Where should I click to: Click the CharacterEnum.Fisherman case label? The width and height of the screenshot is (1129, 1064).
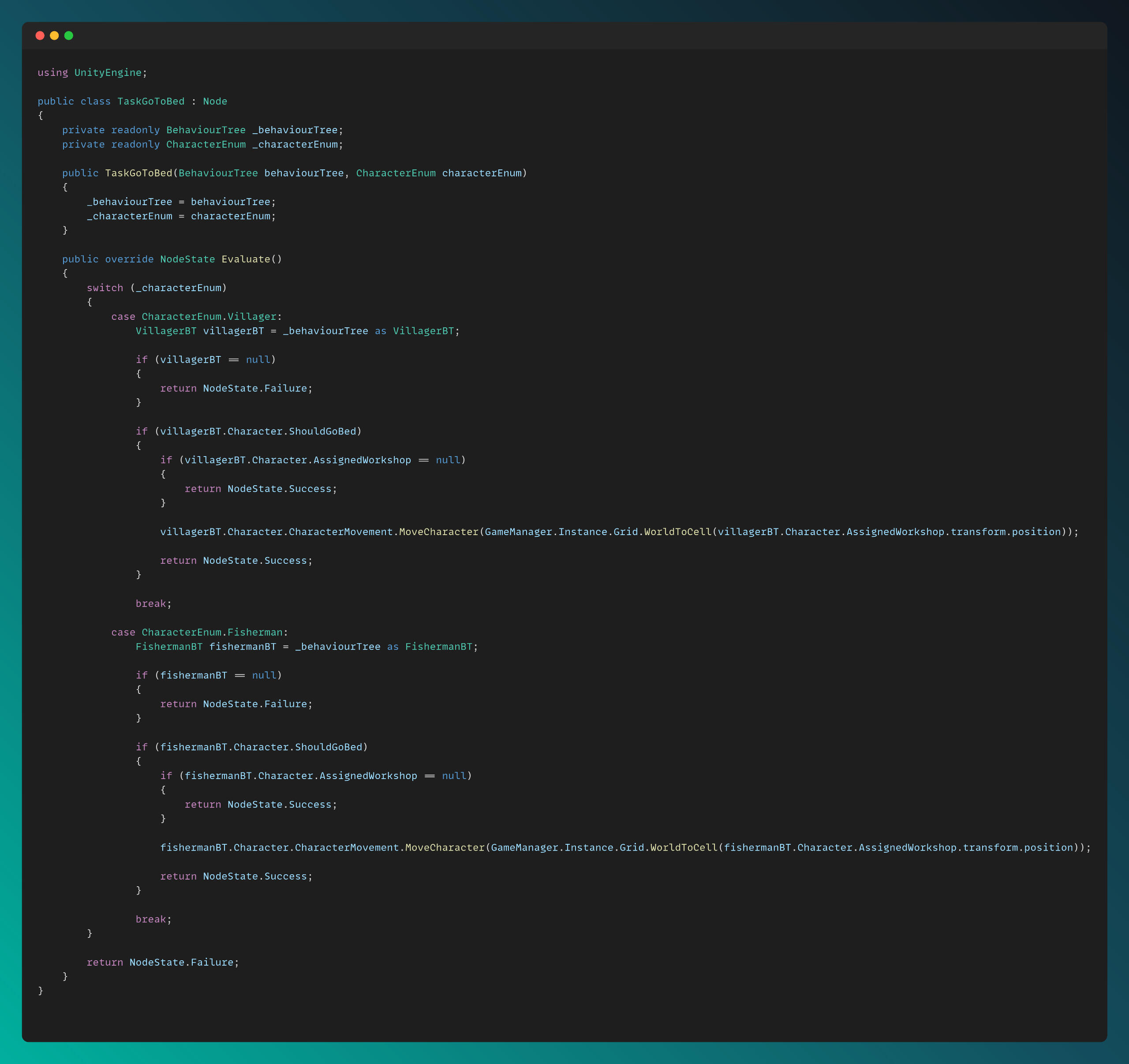[x=212, y=632]
